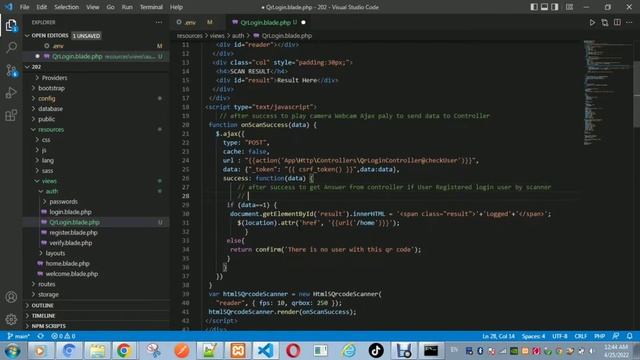Open the Edit menu

(x=42, y=7)
